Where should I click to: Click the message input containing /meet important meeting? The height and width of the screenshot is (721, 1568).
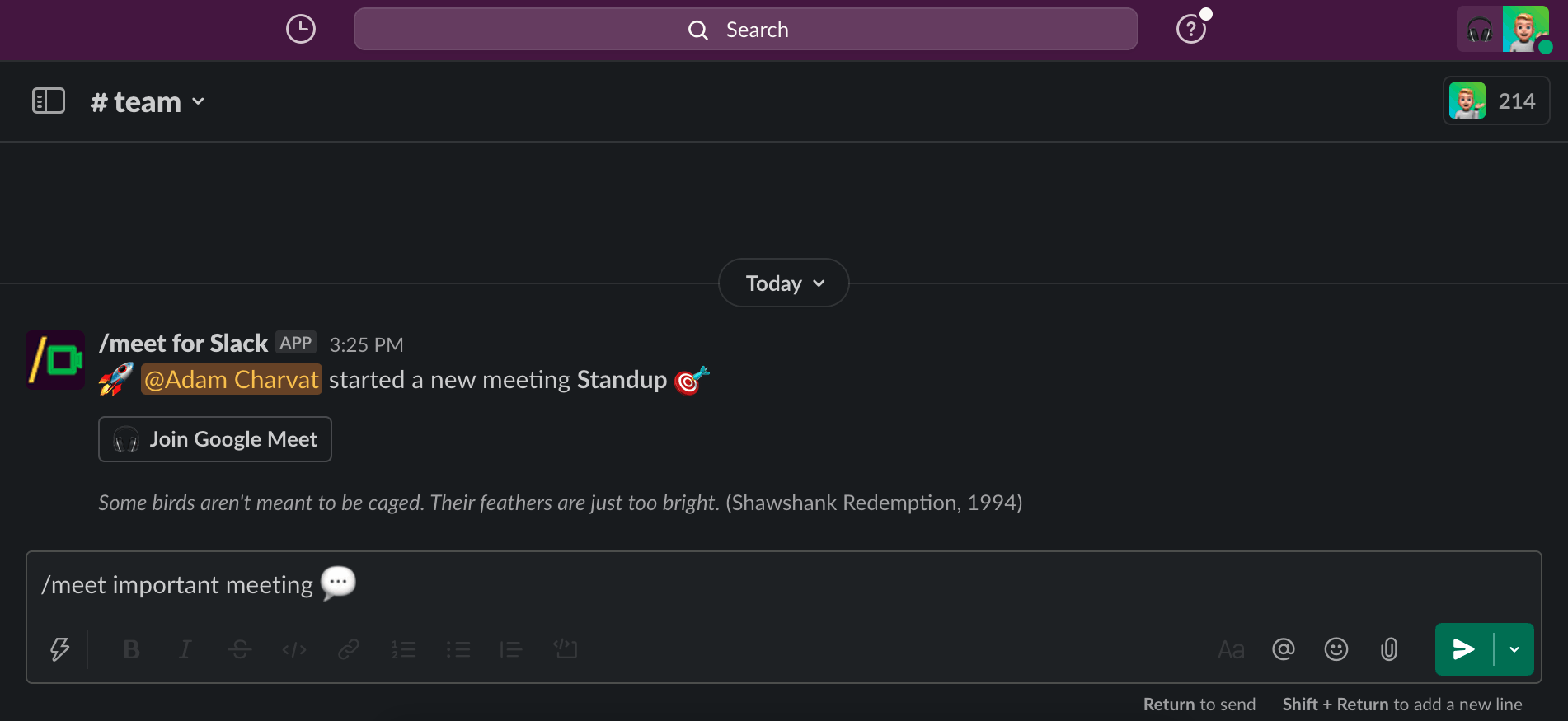pyautogui.click(x=784, y=585)
